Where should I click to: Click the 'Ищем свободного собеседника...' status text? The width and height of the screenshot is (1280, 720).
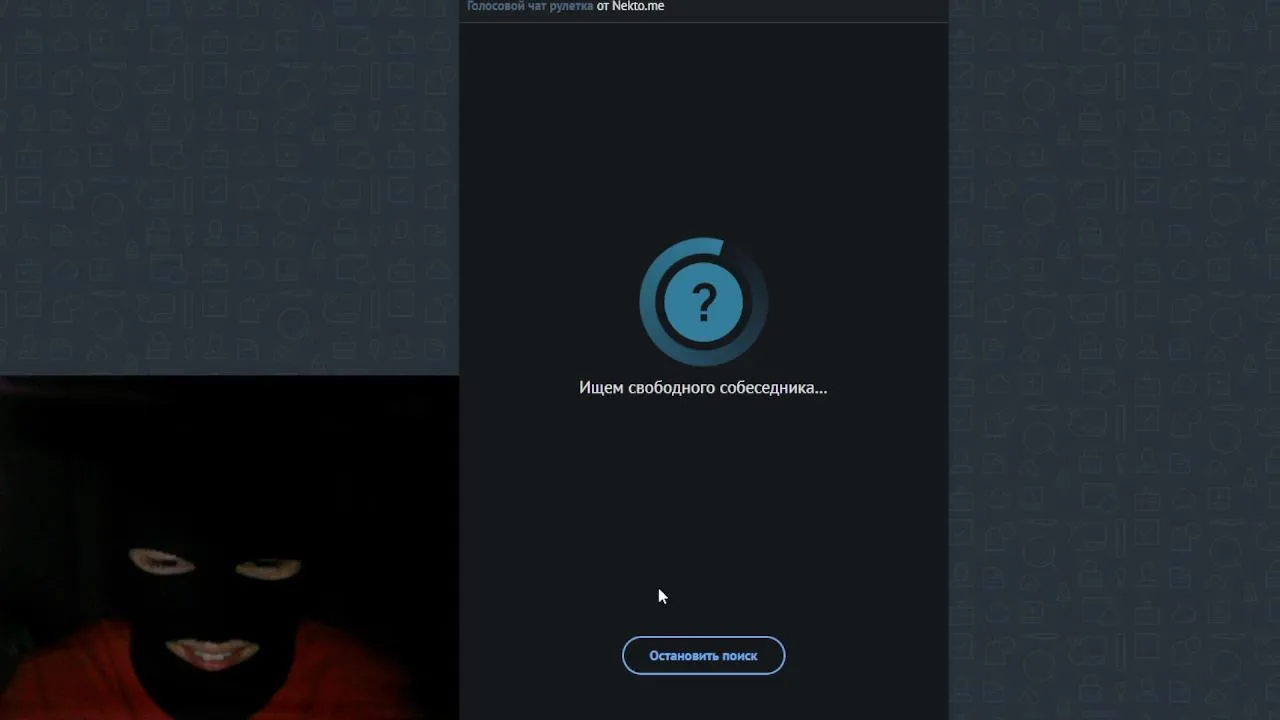703,387
